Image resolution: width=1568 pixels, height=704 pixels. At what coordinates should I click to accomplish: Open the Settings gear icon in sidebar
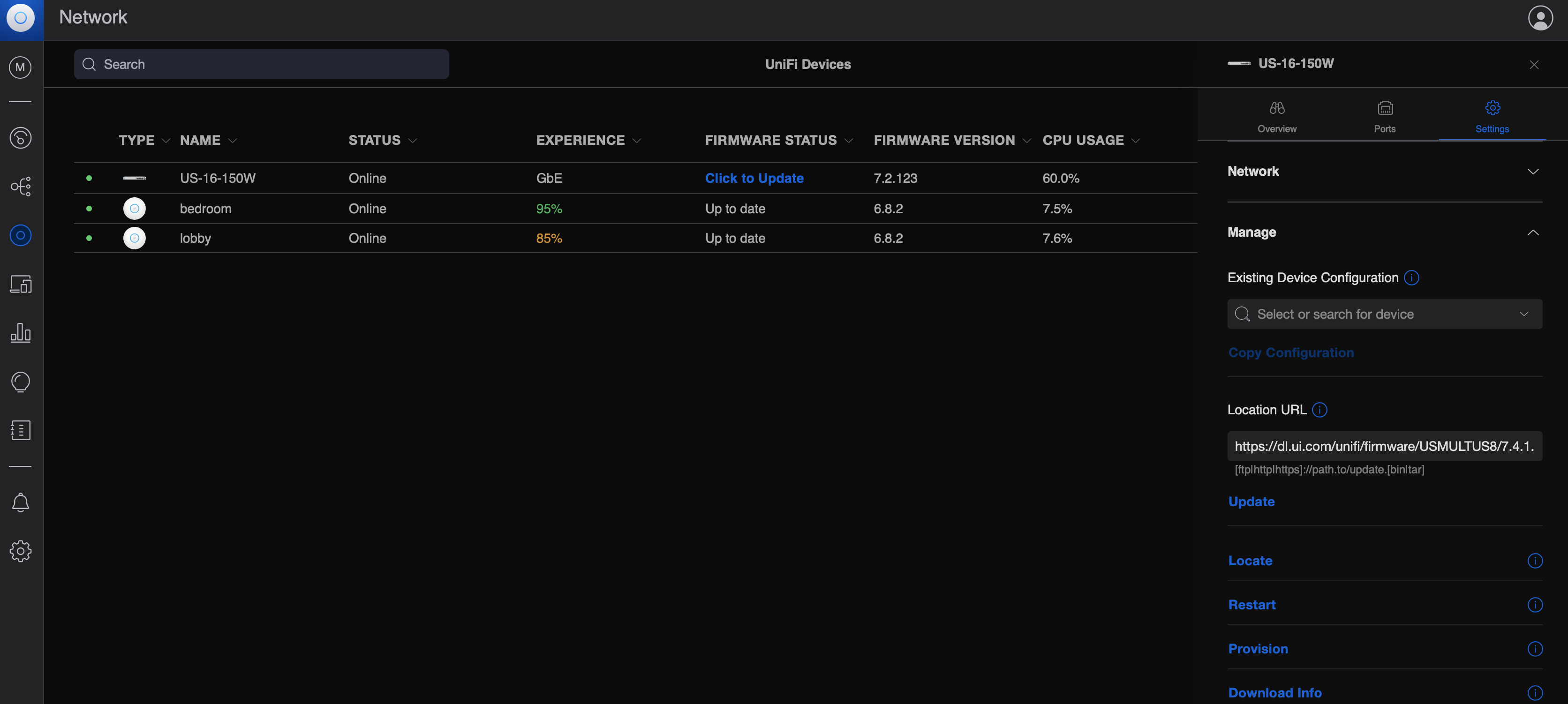point(21,551)
